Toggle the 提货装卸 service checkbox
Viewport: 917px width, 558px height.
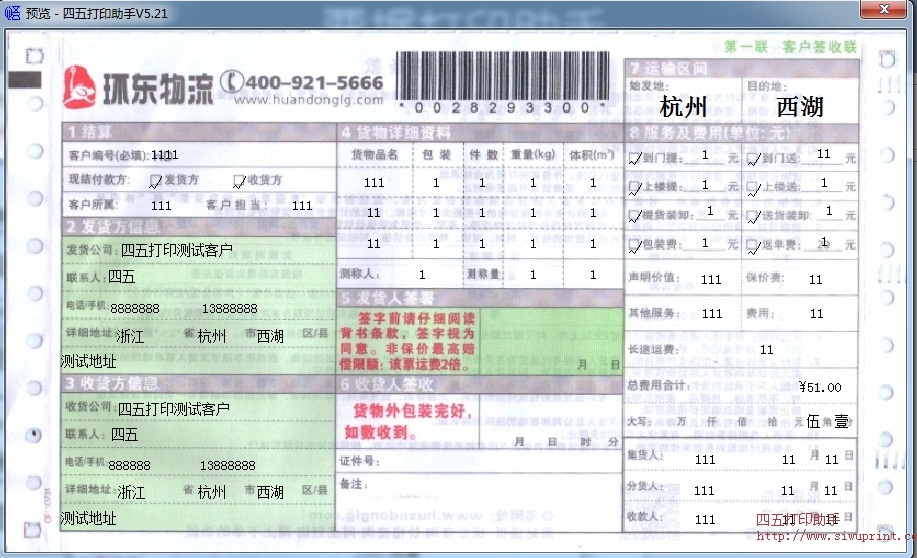point(635,216)
